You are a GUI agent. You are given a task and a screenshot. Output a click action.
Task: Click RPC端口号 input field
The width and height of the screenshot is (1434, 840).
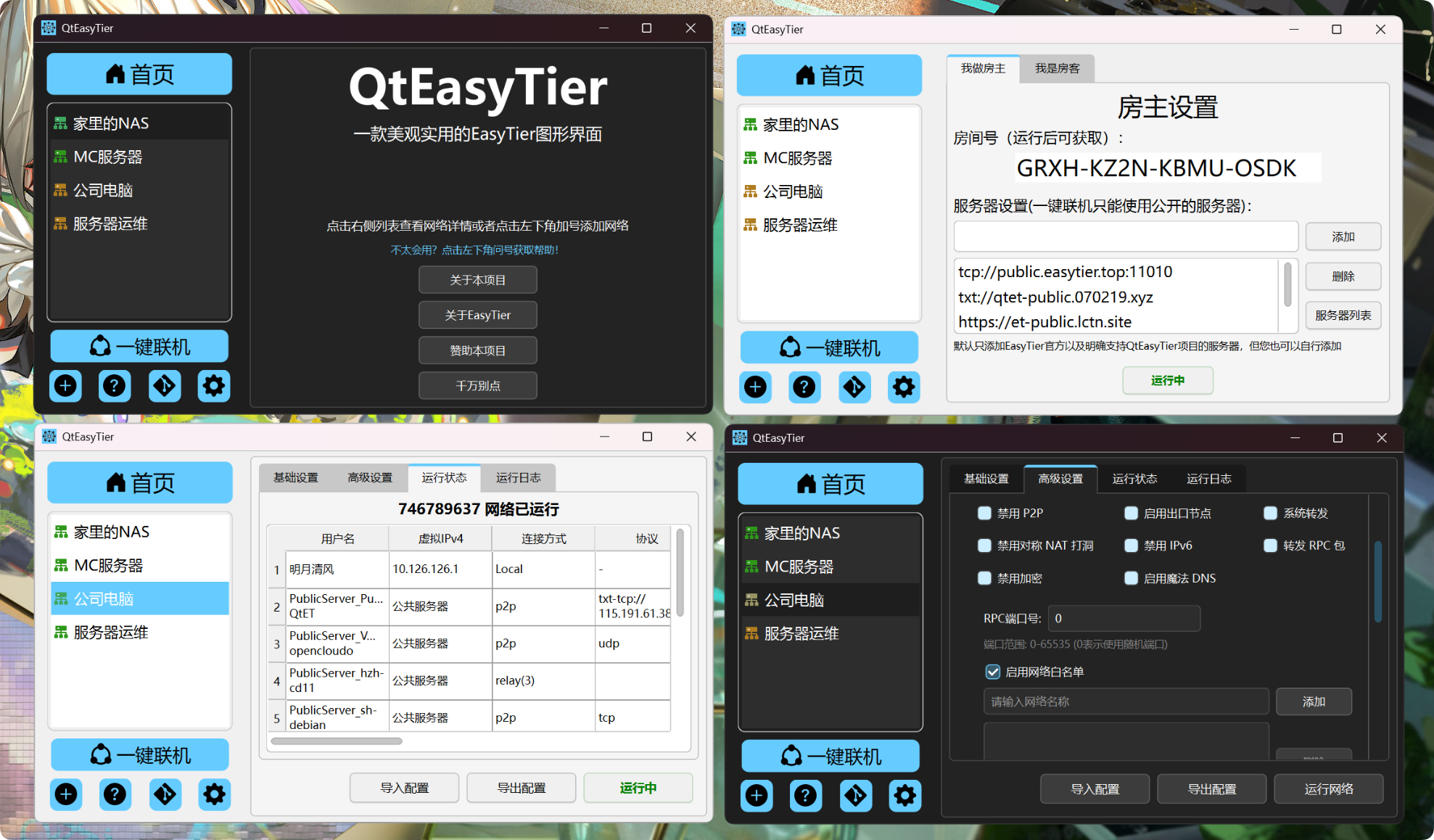point(1124,618)
